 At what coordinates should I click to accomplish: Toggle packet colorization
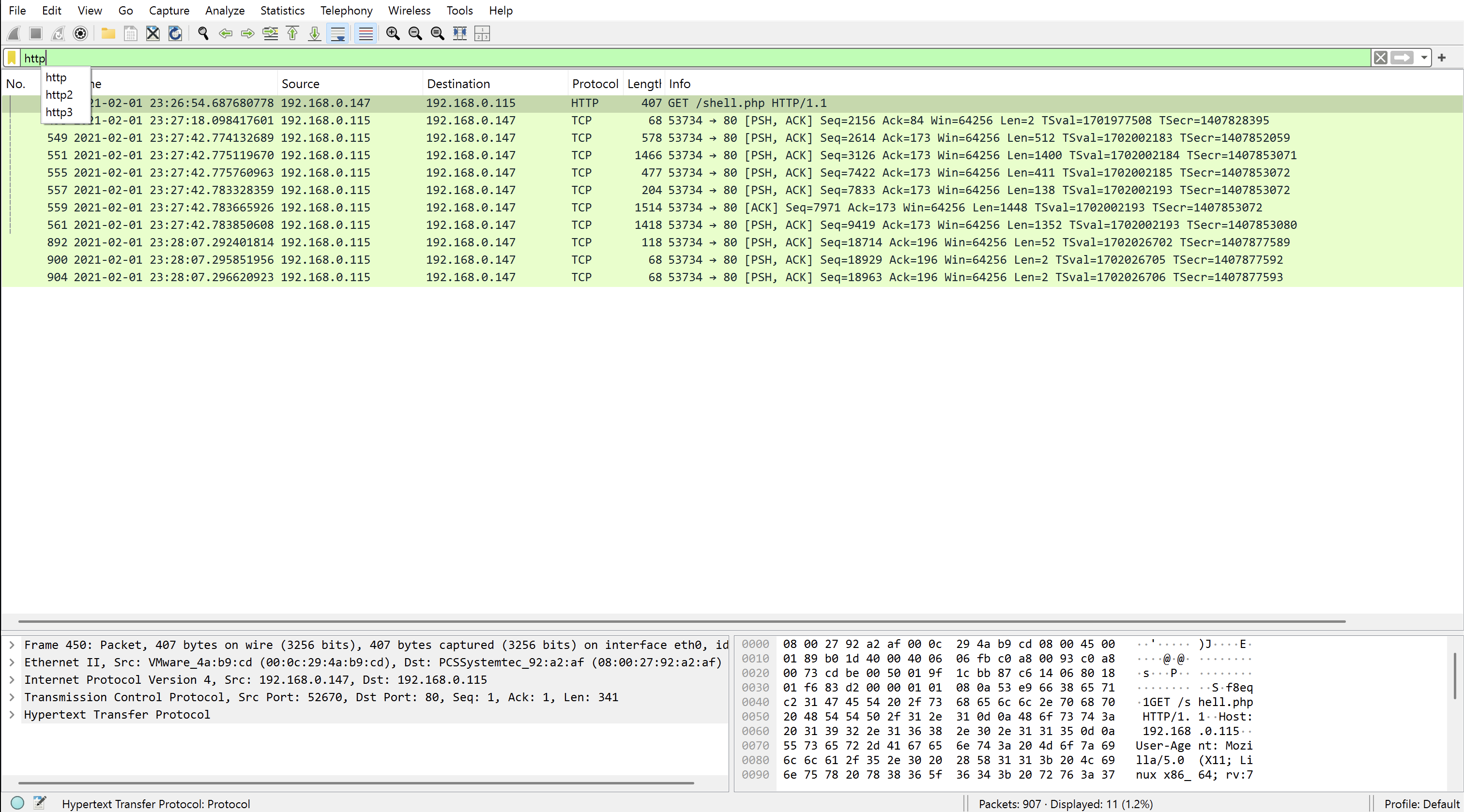pyautogui.click(x=366, y=33)
